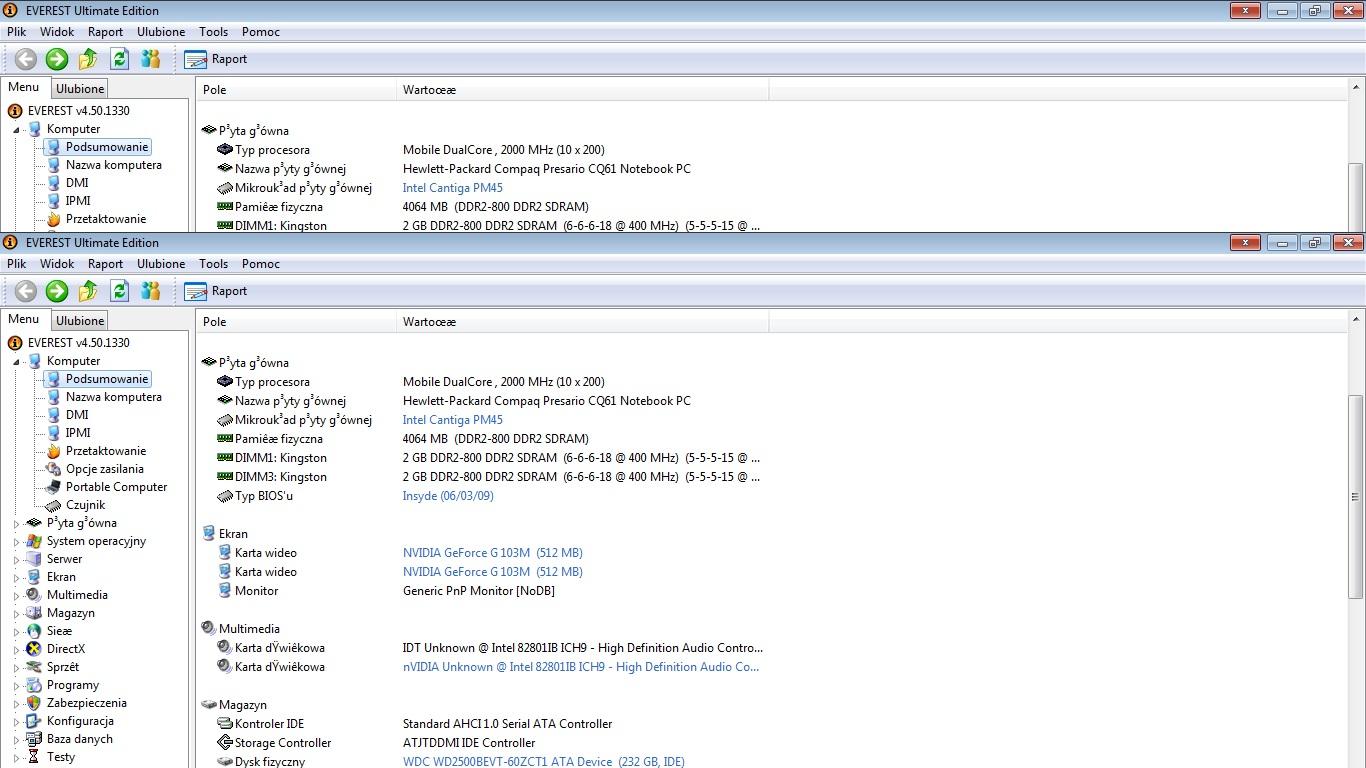Screen dimensions: 1366x768
Task: Click the Sieæ network icon in tree
Action: click(x=34, y=631)
